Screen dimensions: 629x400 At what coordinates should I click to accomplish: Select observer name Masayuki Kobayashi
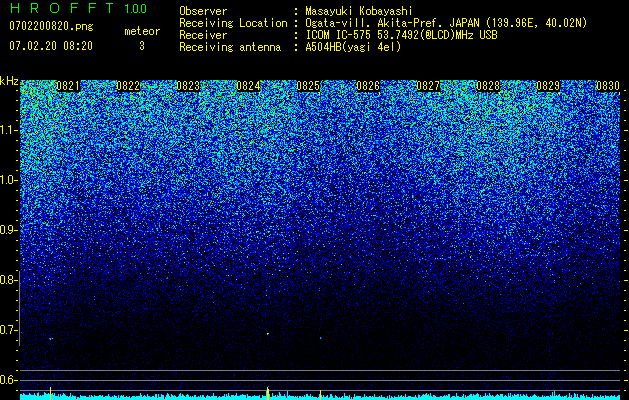pos(359,11)
